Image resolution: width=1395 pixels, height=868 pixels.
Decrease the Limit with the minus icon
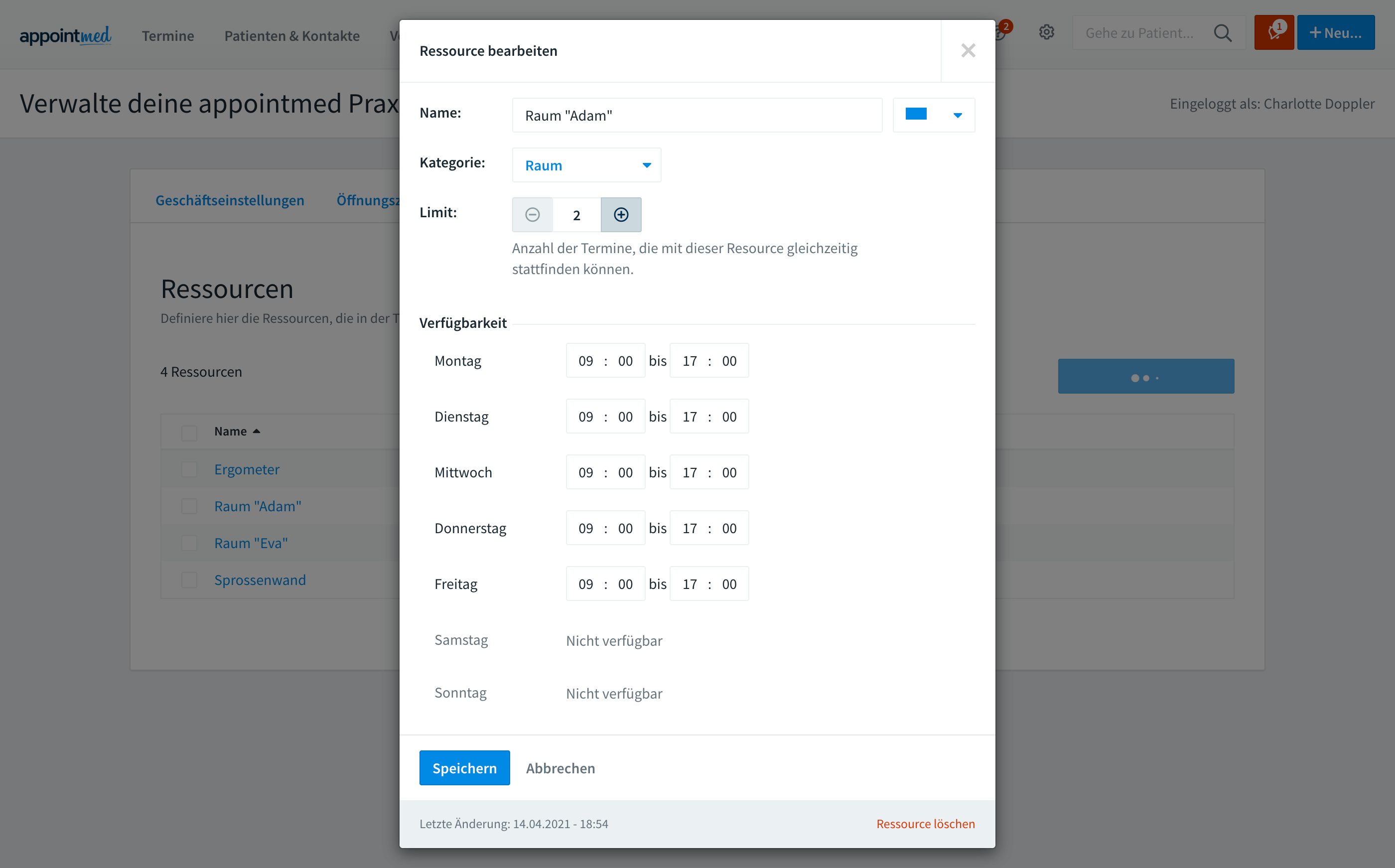click(533, 215)
